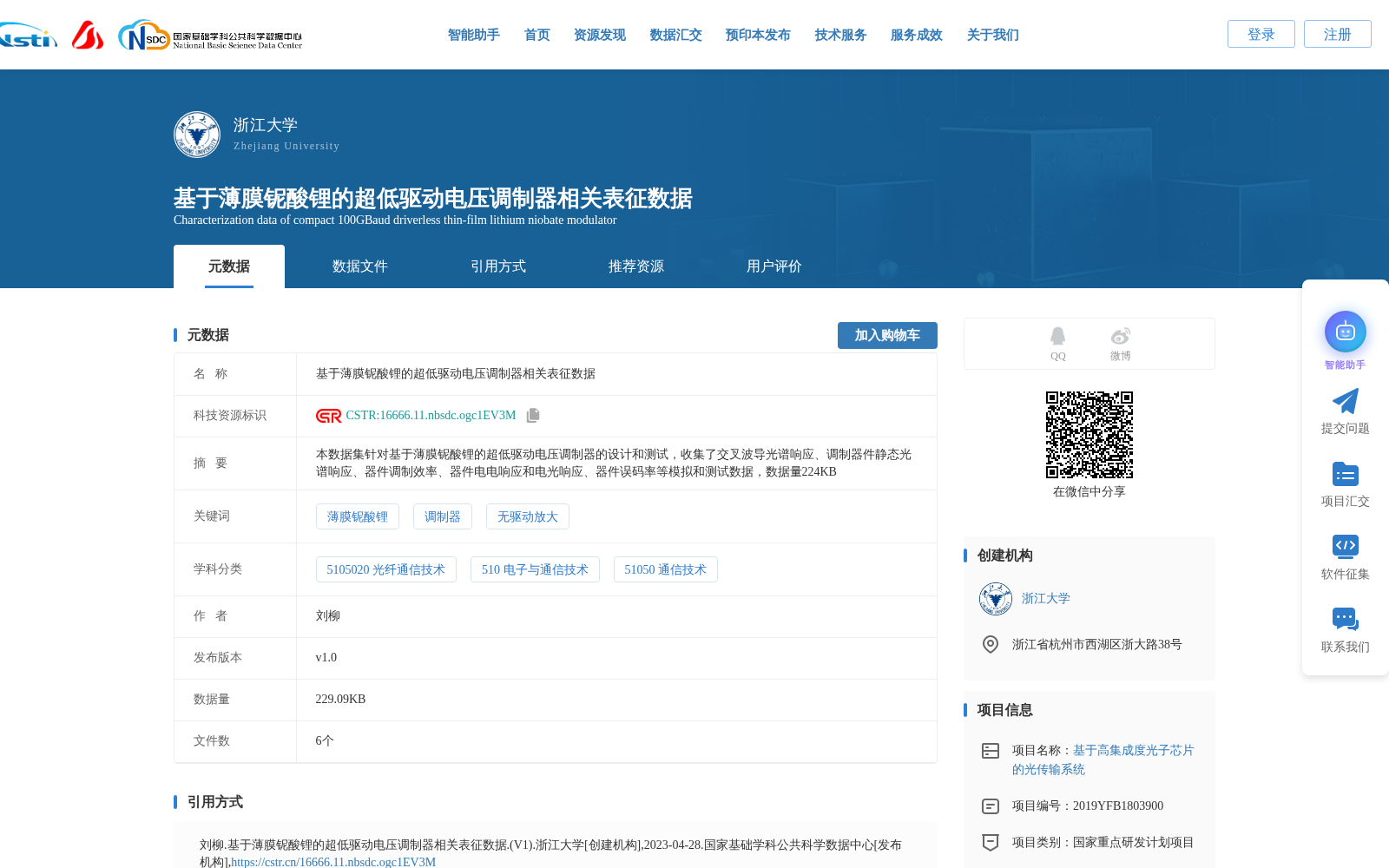The height and width of the screenshot is (868, 1389).
Task: Open 联系我们 chat icon
Action: 1345,619
